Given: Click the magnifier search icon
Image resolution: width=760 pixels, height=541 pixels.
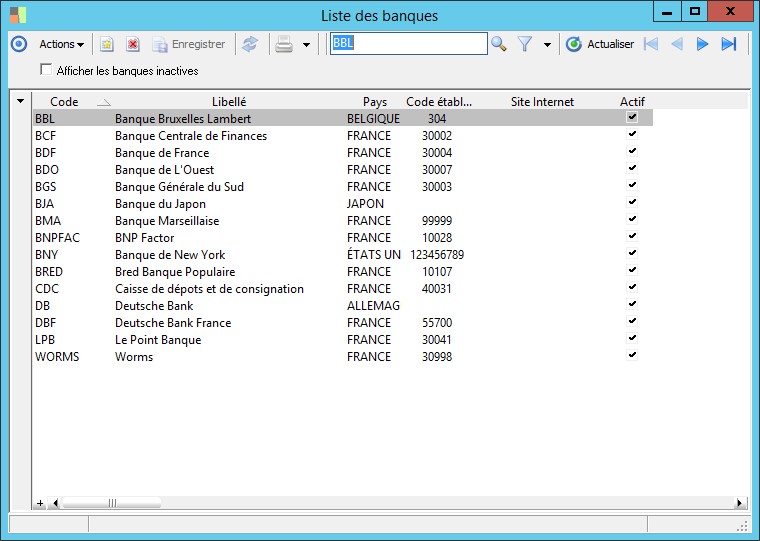Looking at the screenshot, I should click(498, 44).
